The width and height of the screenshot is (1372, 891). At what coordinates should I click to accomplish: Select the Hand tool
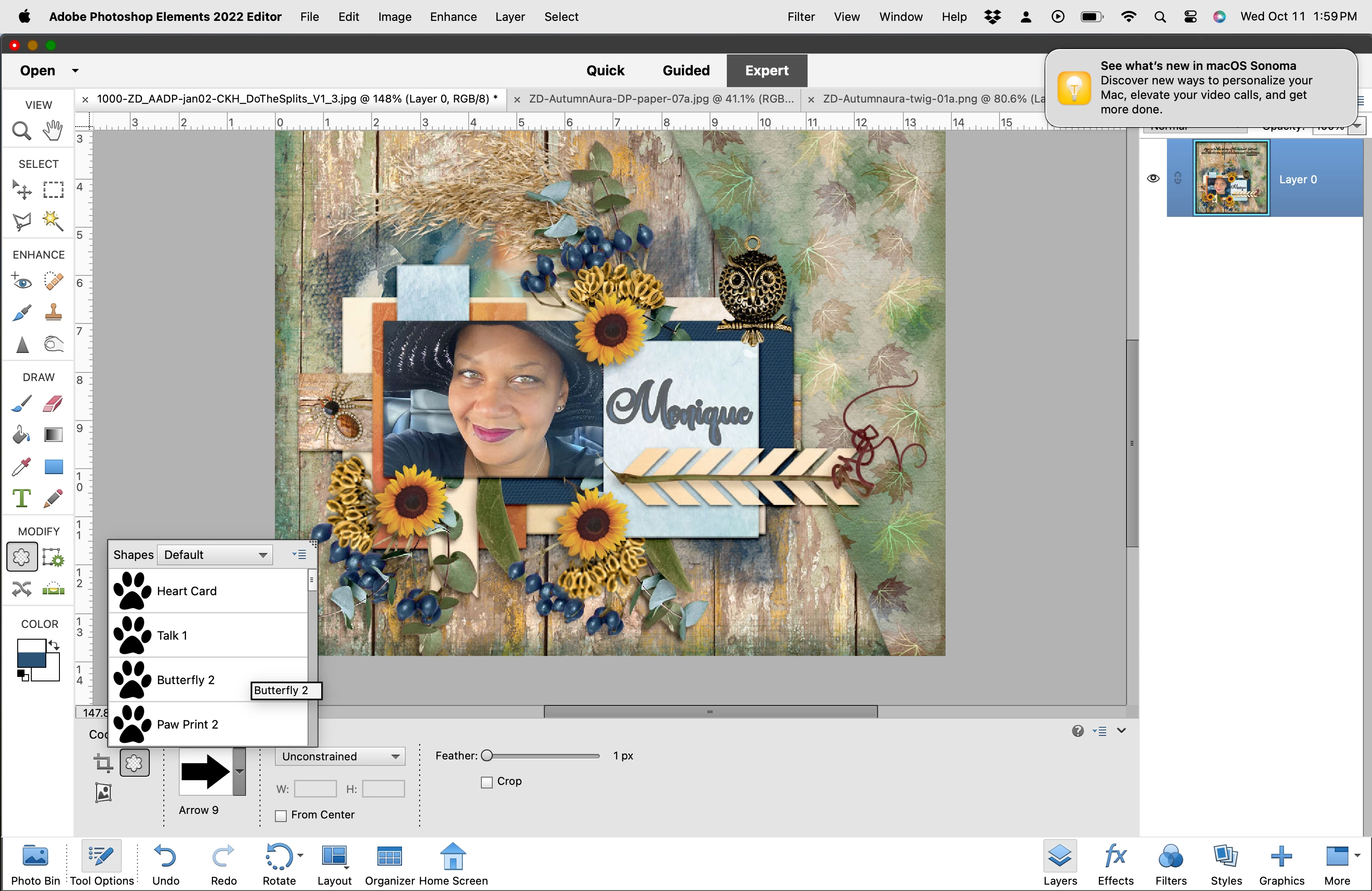(x=53, y=131)
